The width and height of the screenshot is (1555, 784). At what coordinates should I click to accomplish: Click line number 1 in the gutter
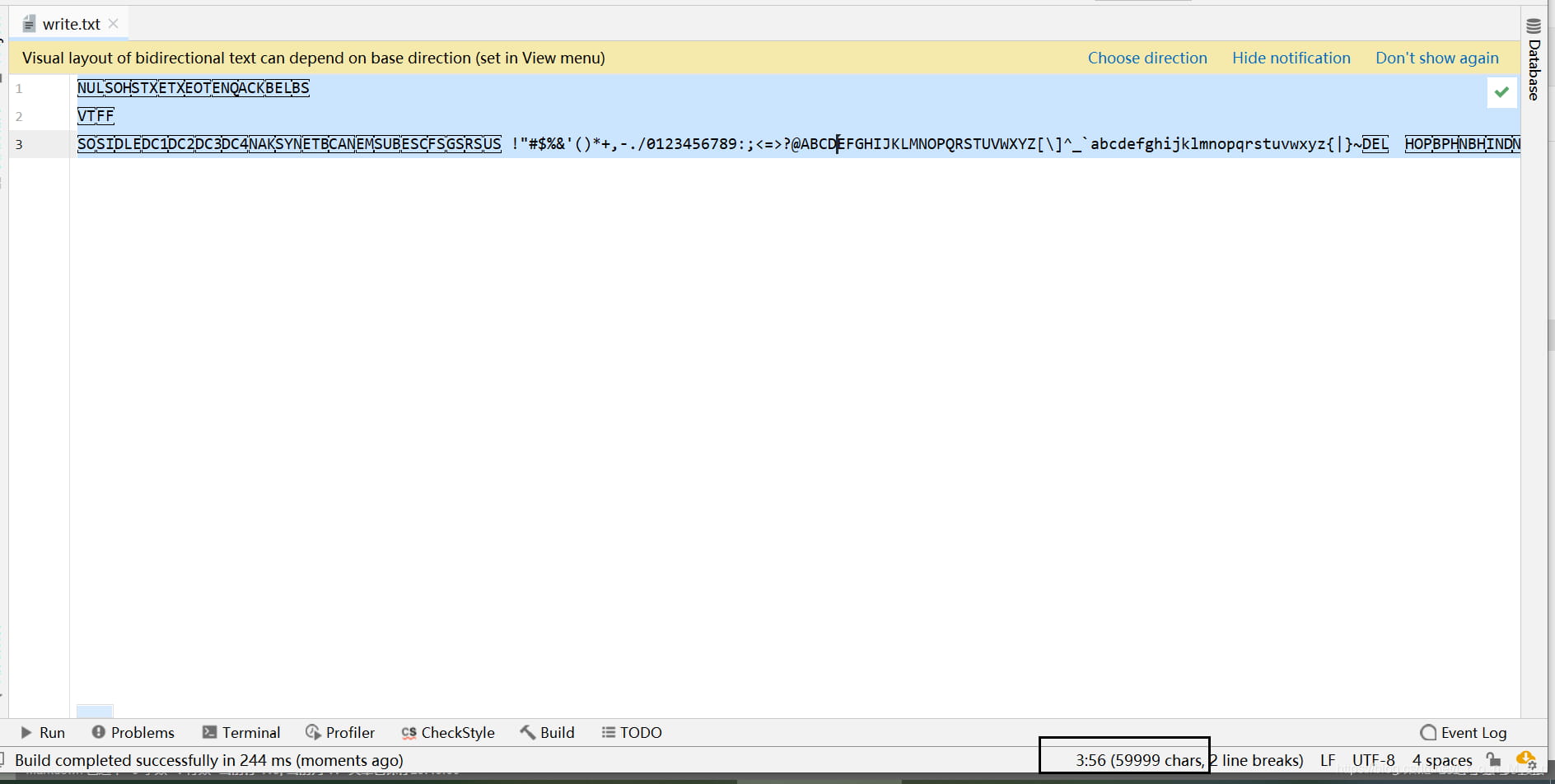tap(19, 88)
